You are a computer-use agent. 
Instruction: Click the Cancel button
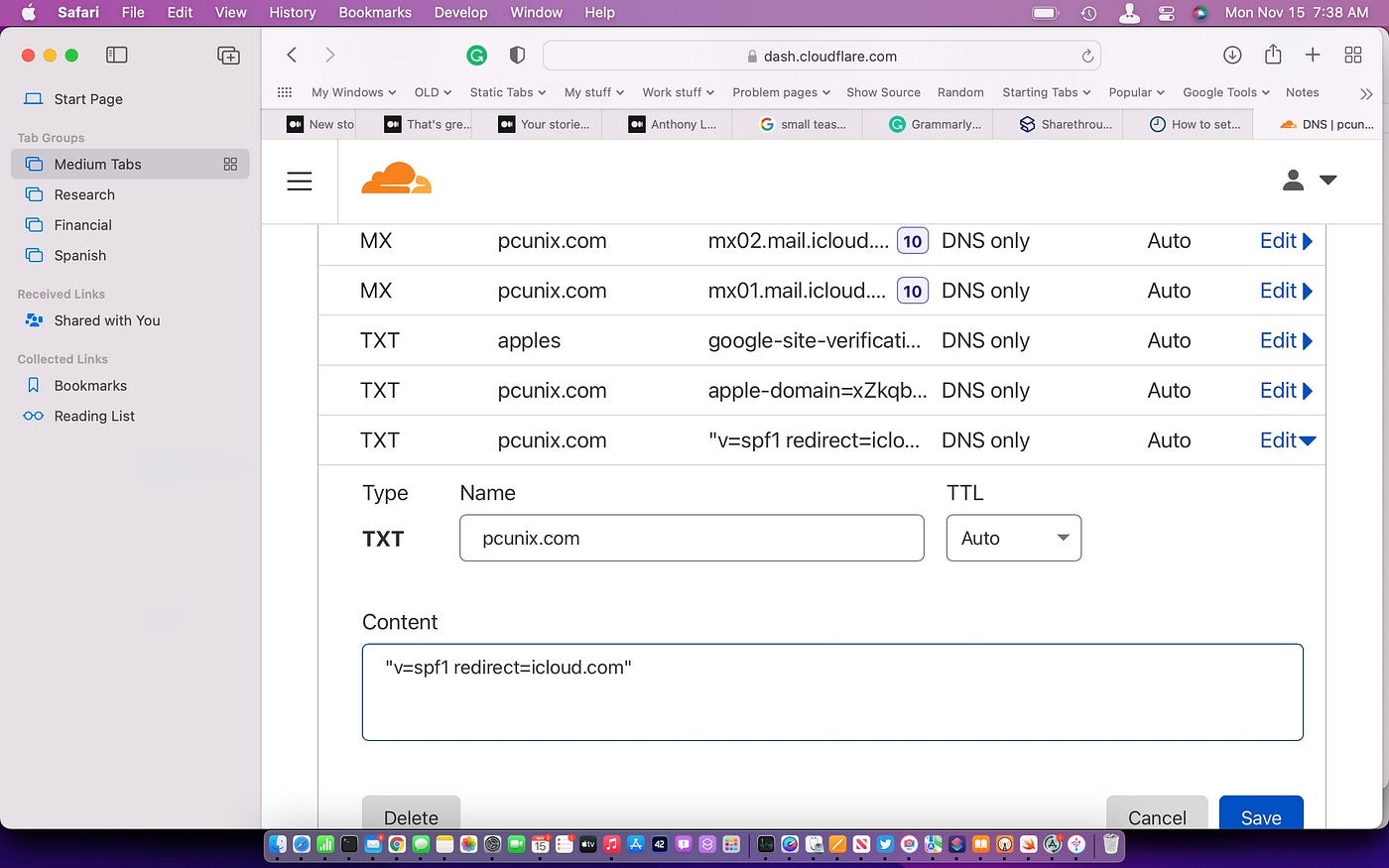[x=1157, y=813]
